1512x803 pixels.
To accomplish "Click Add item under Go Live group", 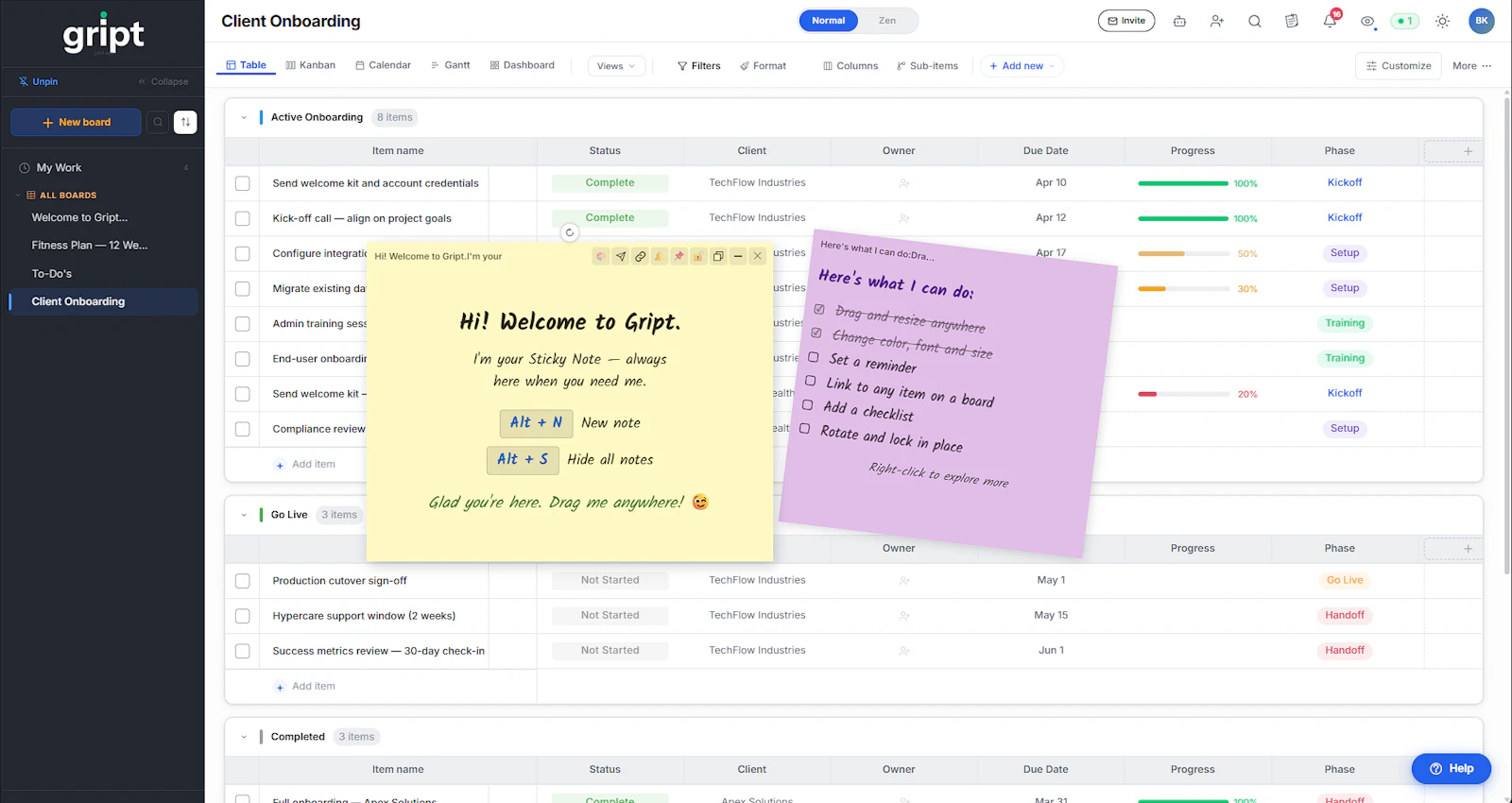I will pyautogui.click(x=305, y=687).
